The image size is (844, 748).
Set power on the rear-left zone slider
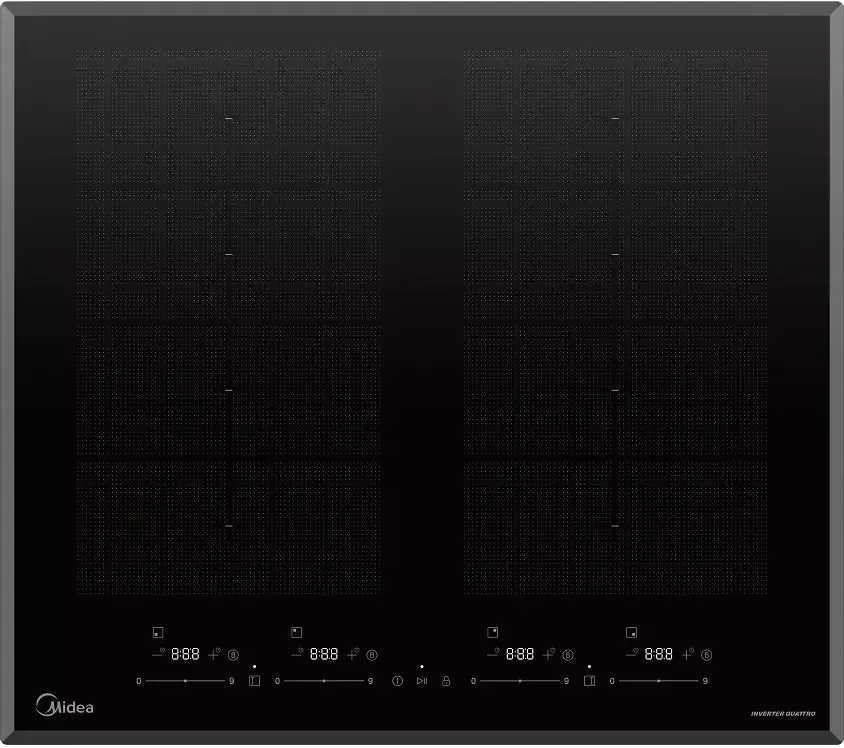pyautogui.click(x=324, y=681)
